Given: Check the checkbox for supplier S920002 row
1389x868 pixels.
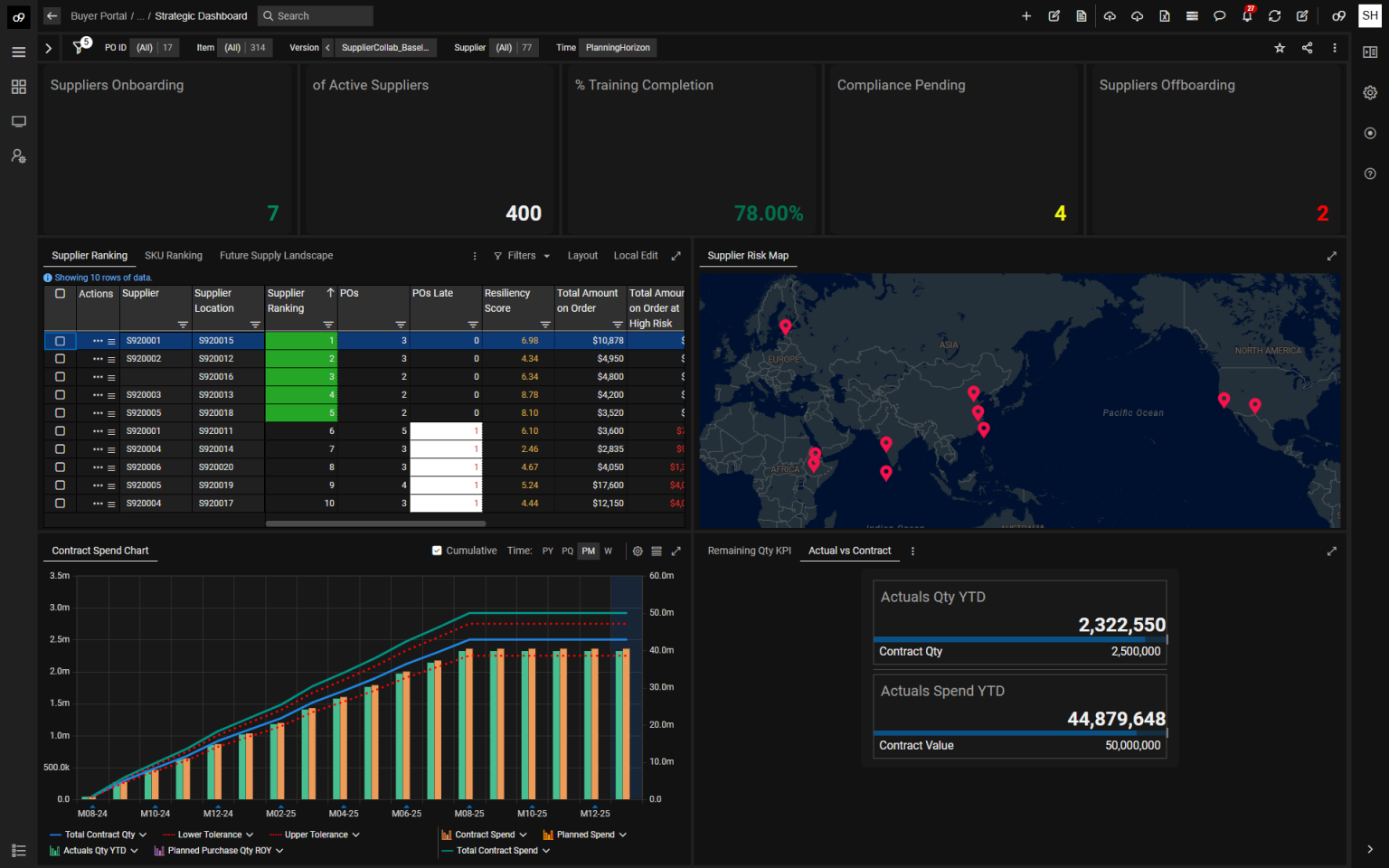Looking at the screenshot, I should (60, 358).
